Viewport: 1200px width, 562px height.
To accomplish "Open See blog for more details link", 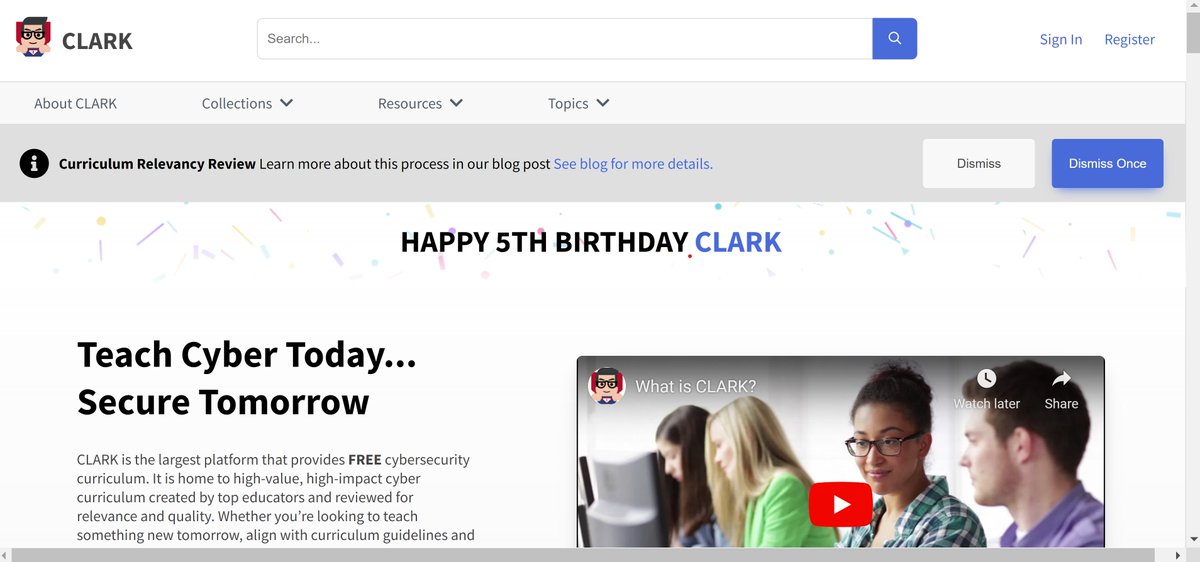I will [633, 163].
